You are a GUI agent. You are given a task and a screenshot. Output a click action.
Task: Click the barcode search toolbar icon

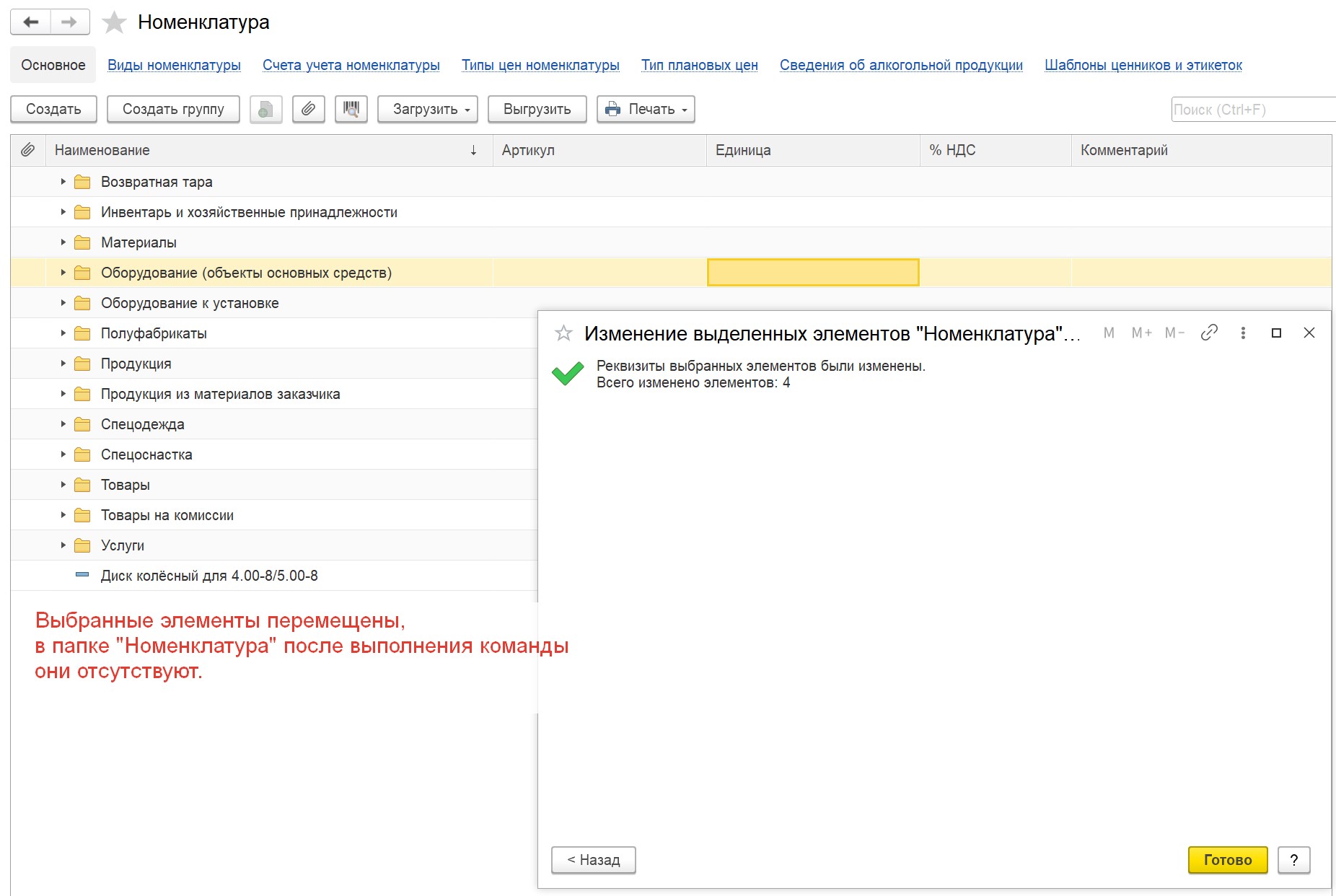pos(351,110)
